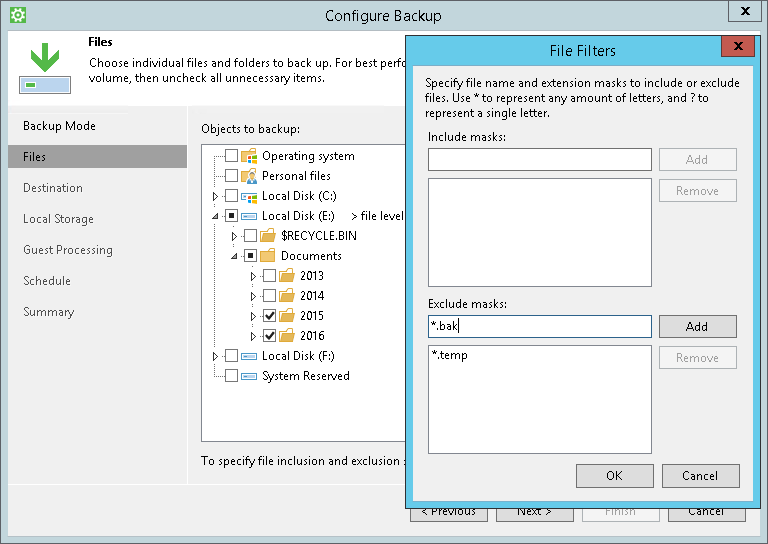Expand the Local Disk (C:) node

tap(216, 196)
